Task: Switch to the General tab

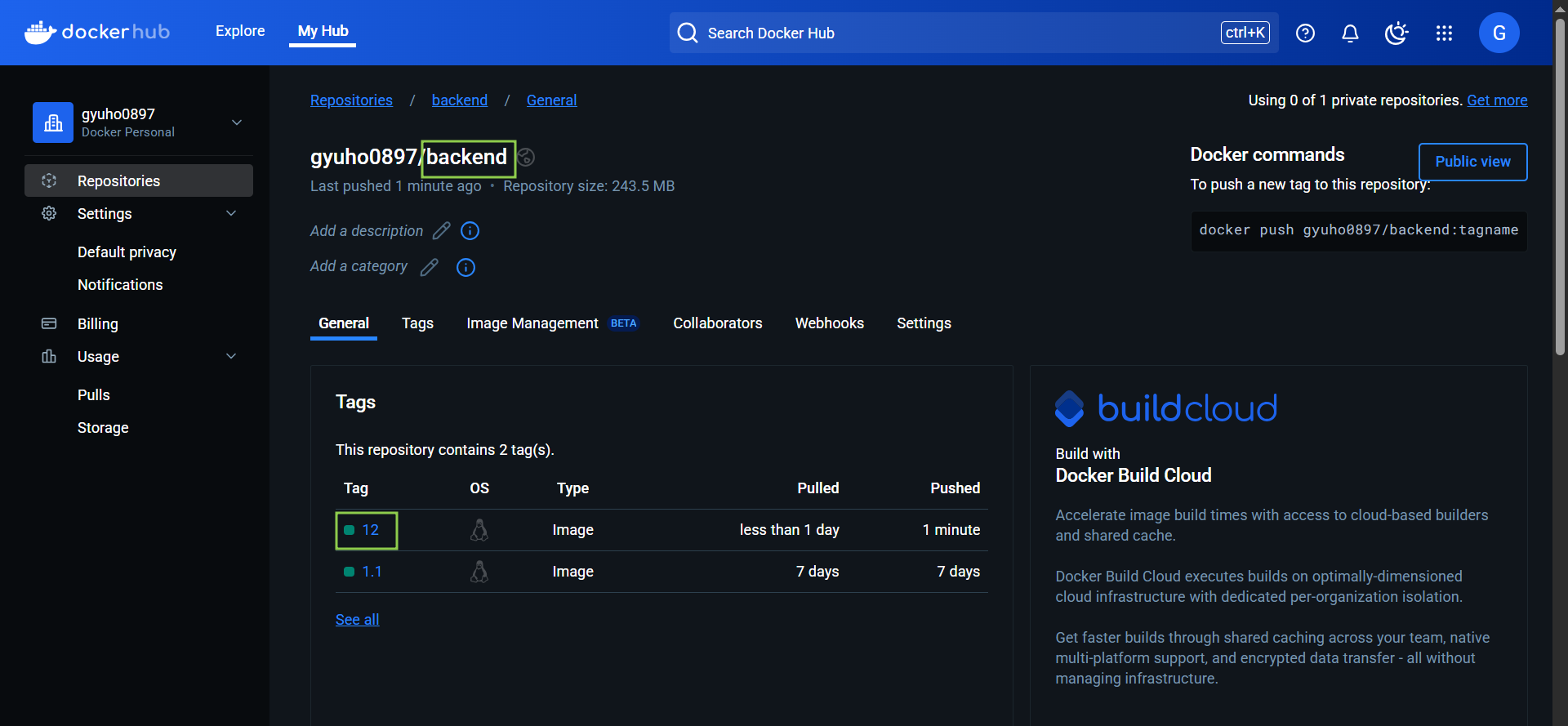Action: (344, 323)
